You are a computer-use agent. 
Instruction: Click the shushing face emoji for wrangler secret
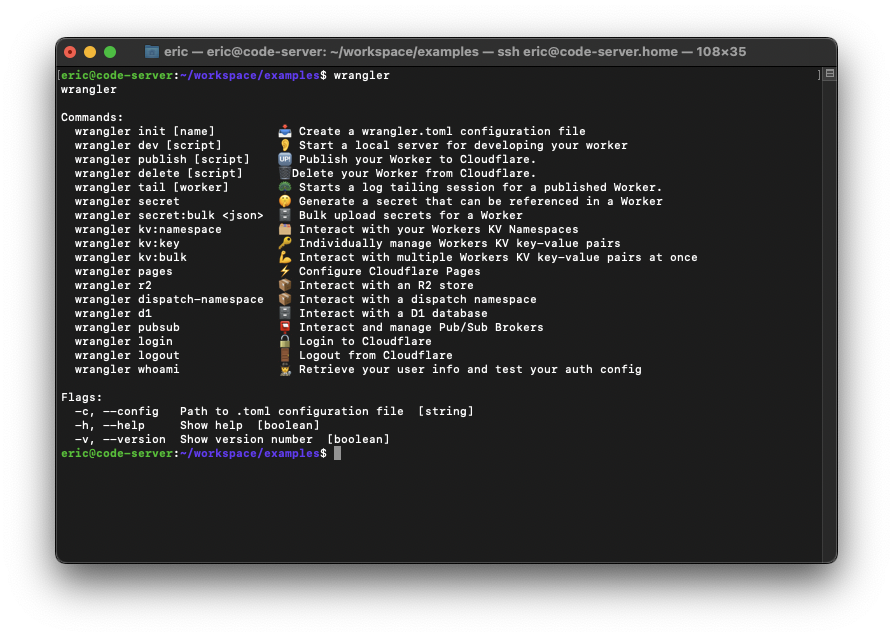(x=285, y=201)
